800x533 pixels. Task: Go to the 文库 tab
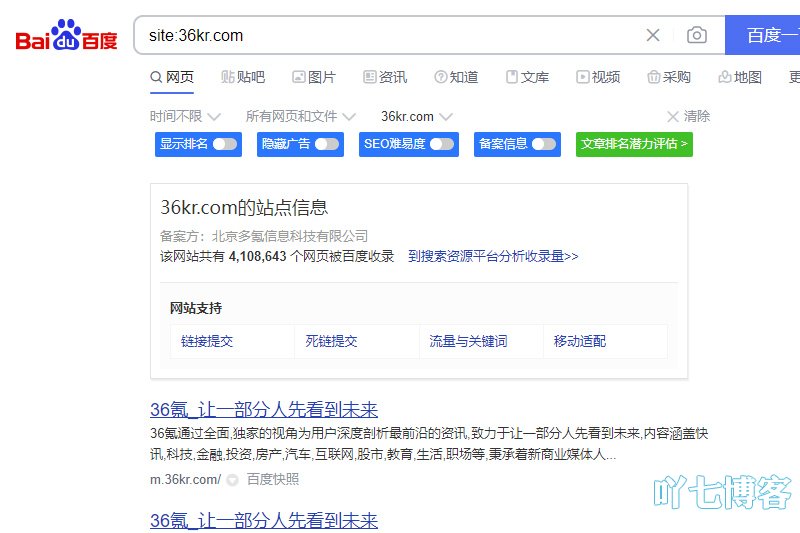click(x=527, y=77)
